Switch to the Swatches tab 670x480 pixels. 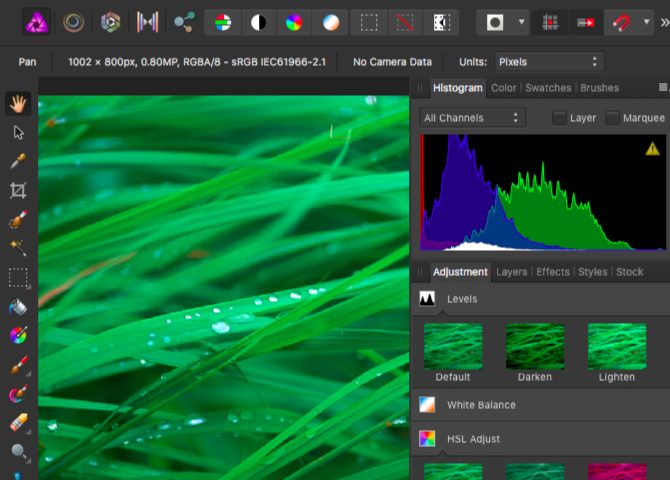click(x=548, y=88)
